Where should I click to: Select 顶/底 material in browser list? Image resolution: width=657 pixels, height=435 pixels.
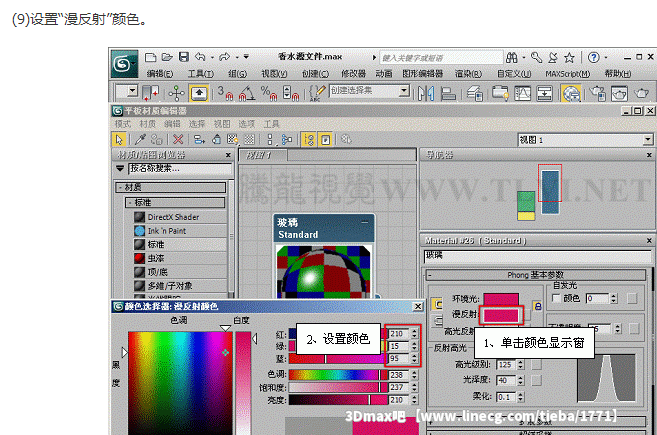pos(180,272)
